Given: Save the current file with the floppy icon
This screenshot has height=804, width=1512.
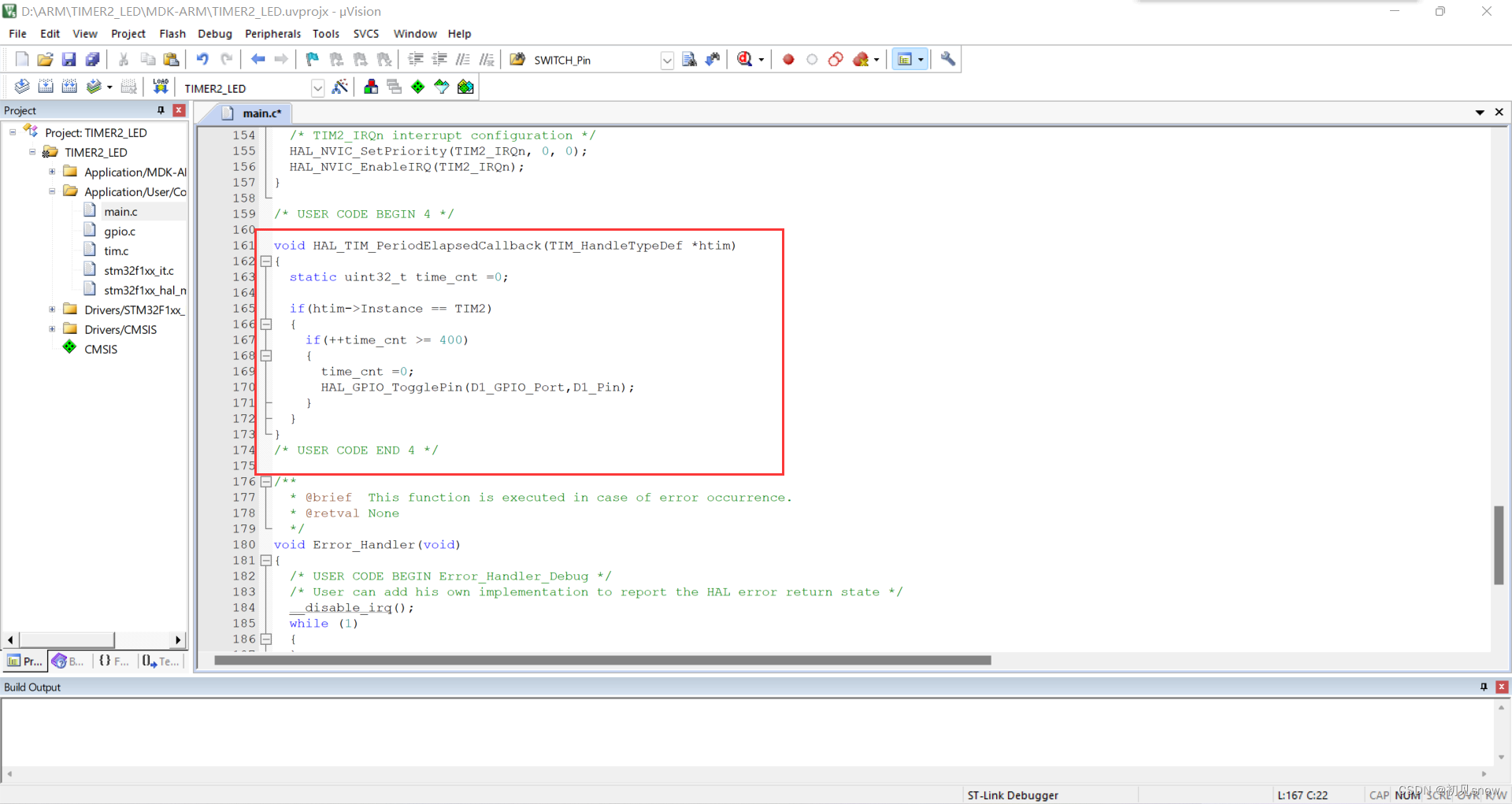Looking at the screenshot, I should pyautogui.click(x=69, y=59).
